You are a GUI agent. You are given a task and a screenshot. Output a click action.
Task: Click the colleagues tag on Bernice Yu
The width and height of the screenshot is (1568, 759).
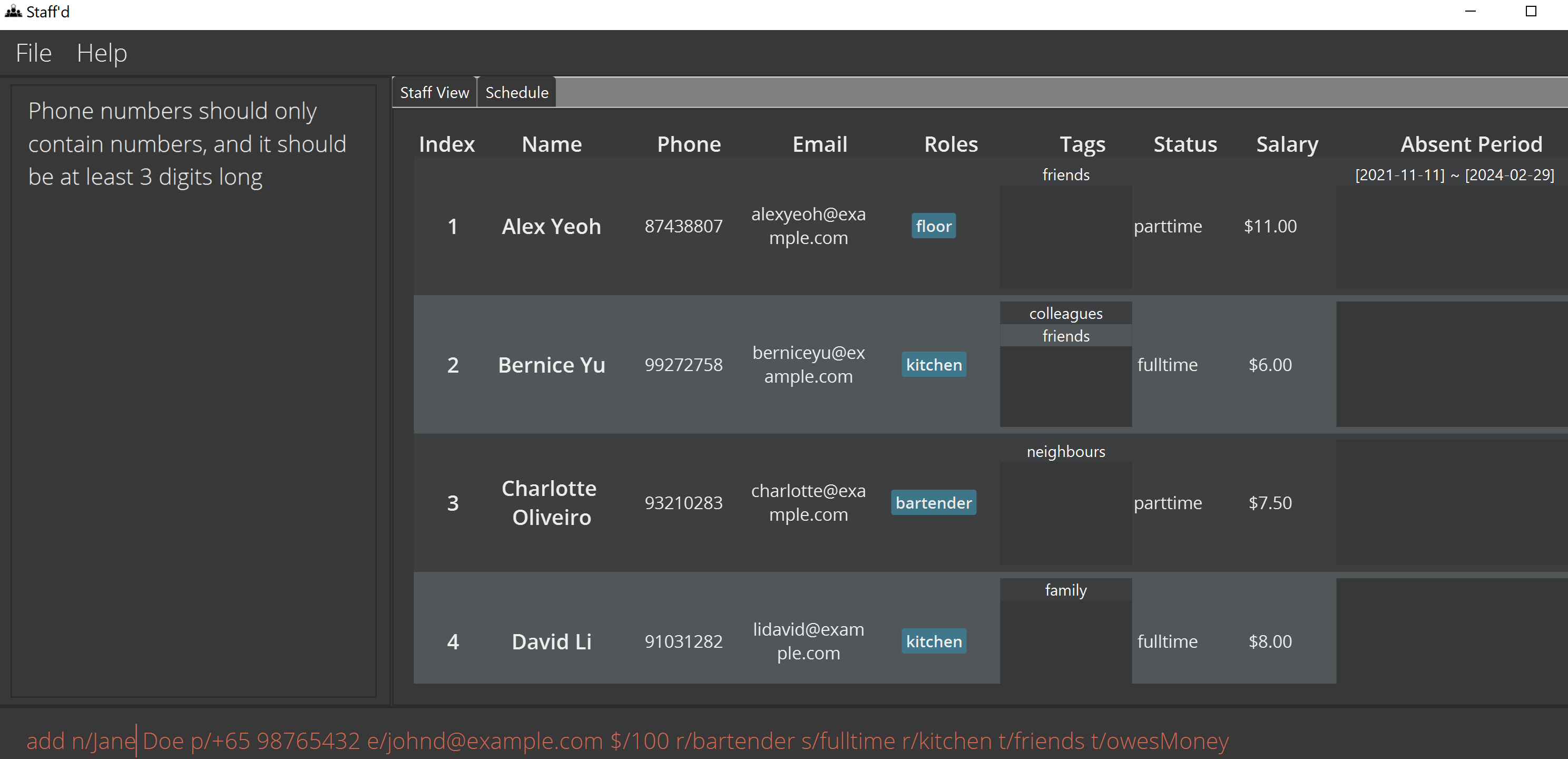[1065, 313]
